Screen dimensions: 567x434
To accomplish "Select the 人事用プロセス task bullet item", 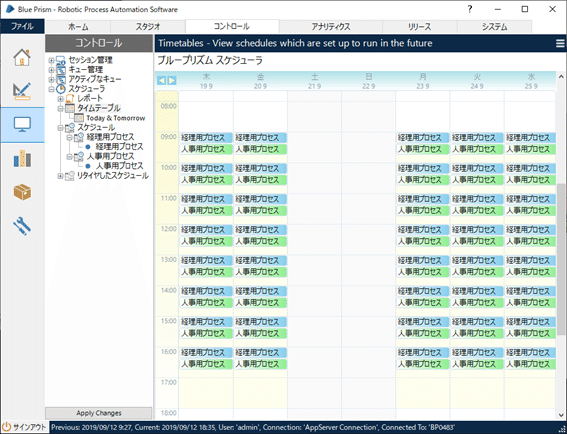I will pos(119,166).
